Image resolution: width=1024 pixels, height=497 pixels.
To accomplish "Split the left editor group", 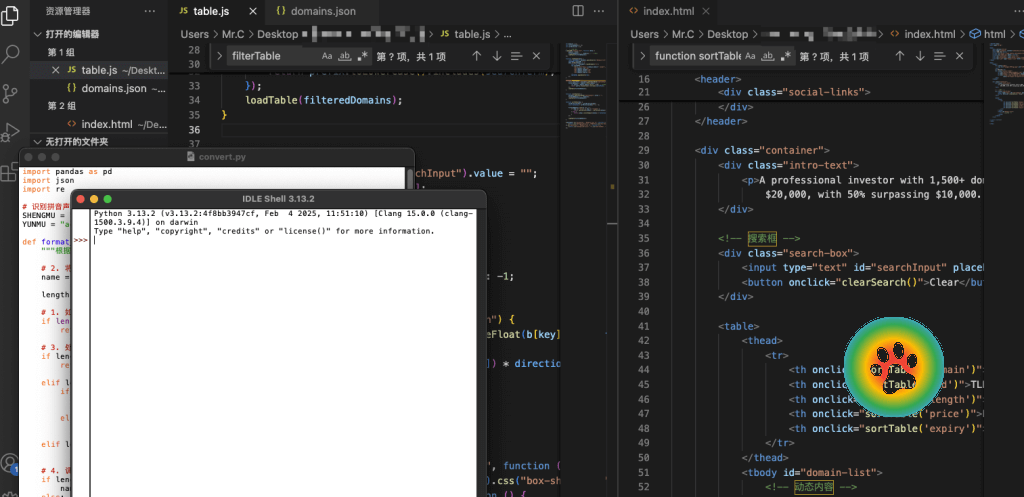I will (x=578, y=11).
